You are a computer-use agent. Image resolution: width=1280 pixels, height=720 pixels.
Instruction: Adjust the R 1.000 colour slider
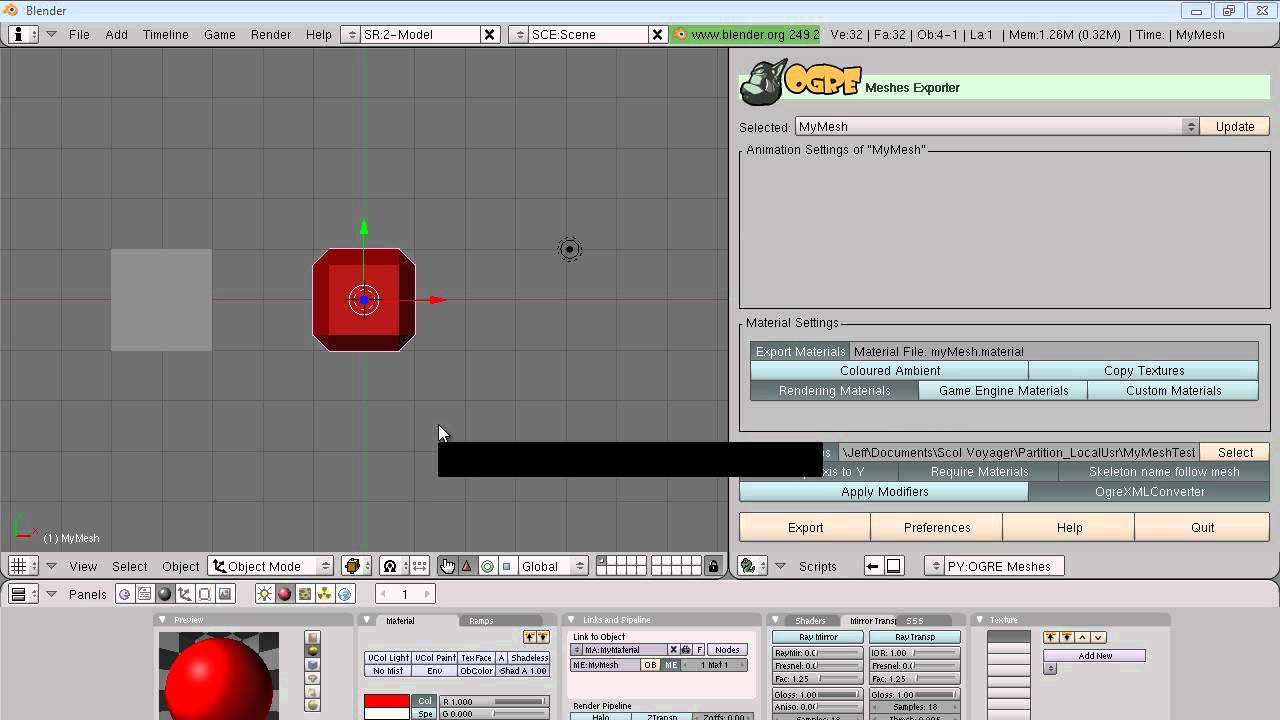495,701
